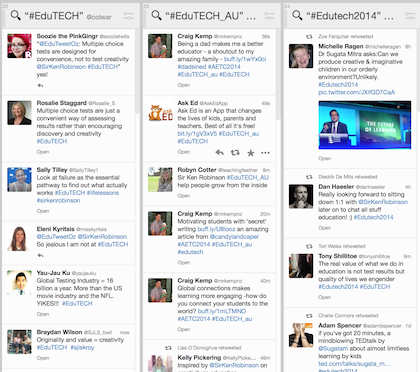The height and width of the screenshot is (372, 420).
Task: Open link under Braydan Wilson's tweet
Action: [43, 358]
